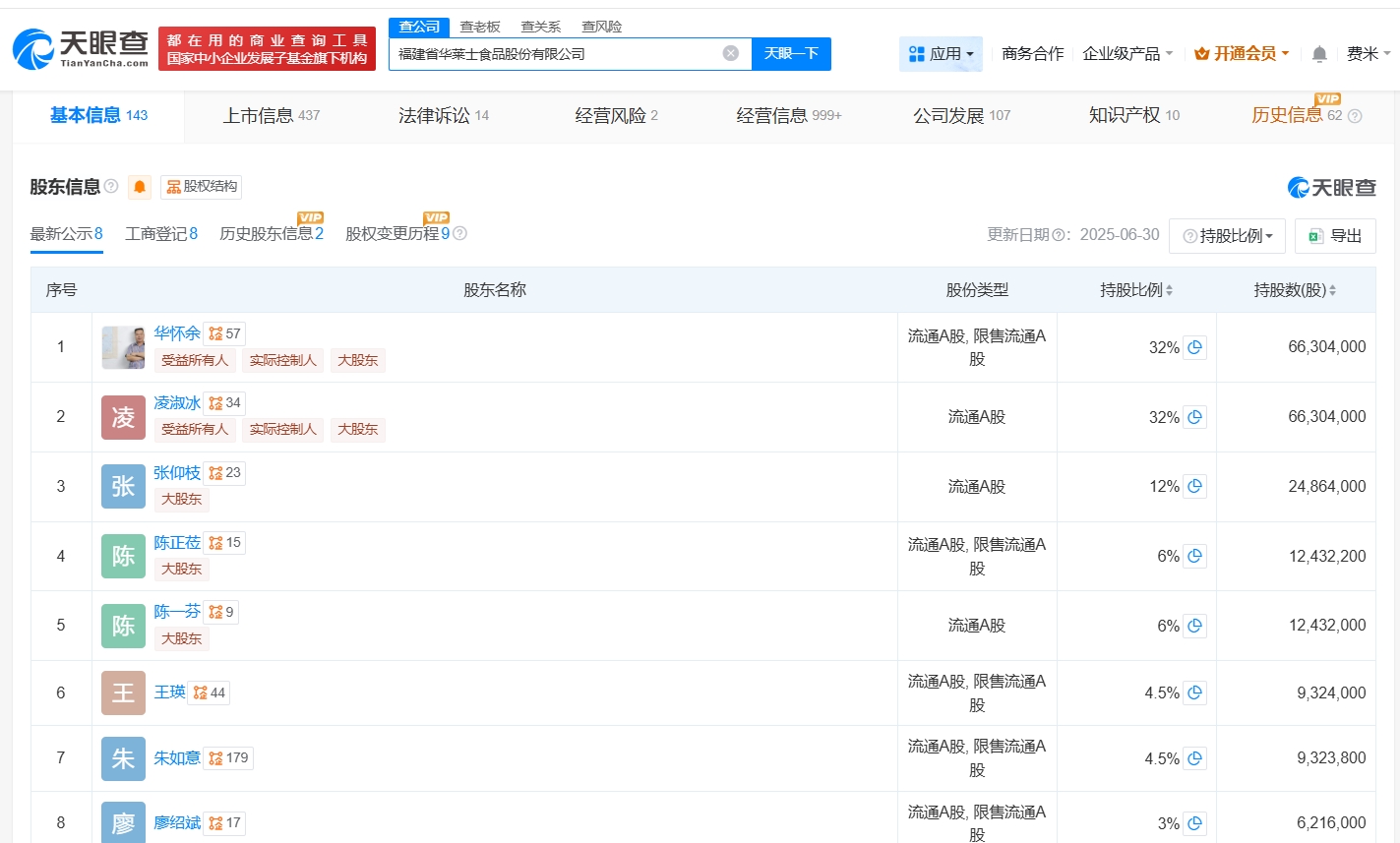Click the 应用 grid icon

tap(916, 54)
